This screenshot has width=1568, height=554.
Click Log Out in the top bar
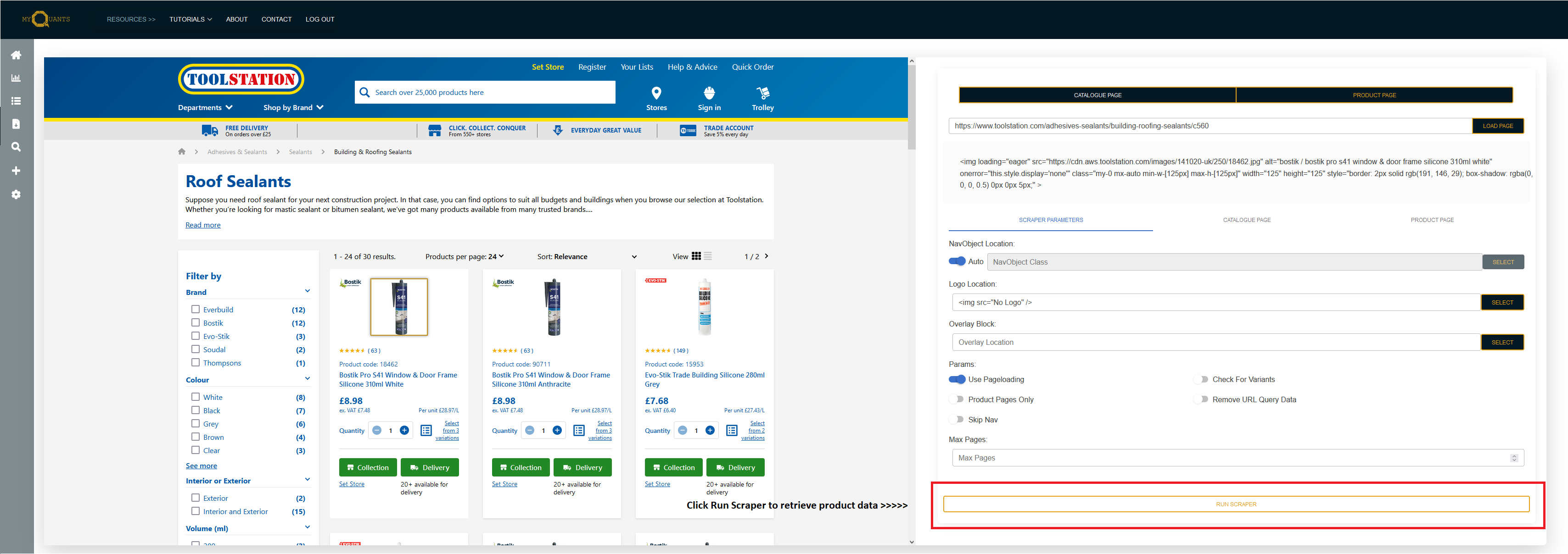click(319, 19)
